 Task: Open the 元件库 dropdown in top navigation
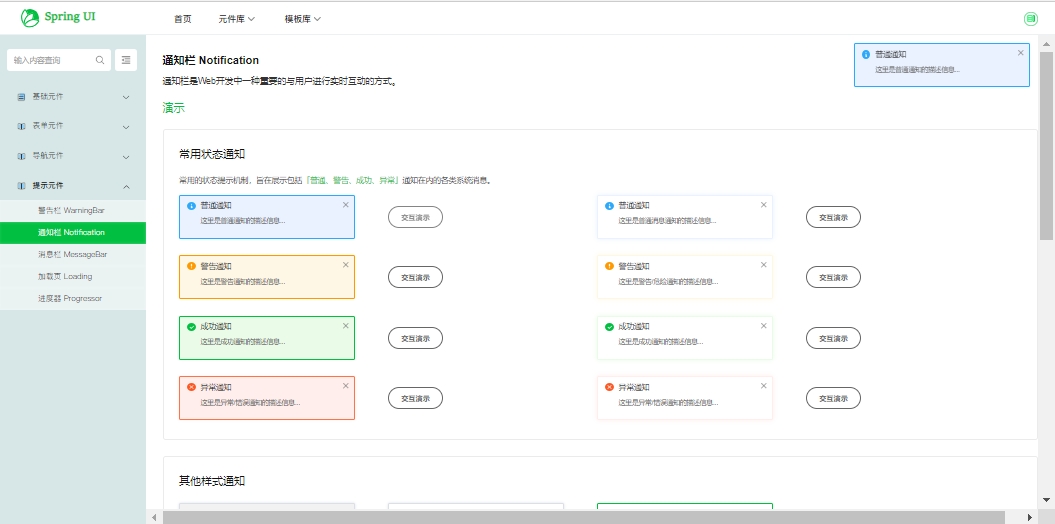click(x=237, y=19)
